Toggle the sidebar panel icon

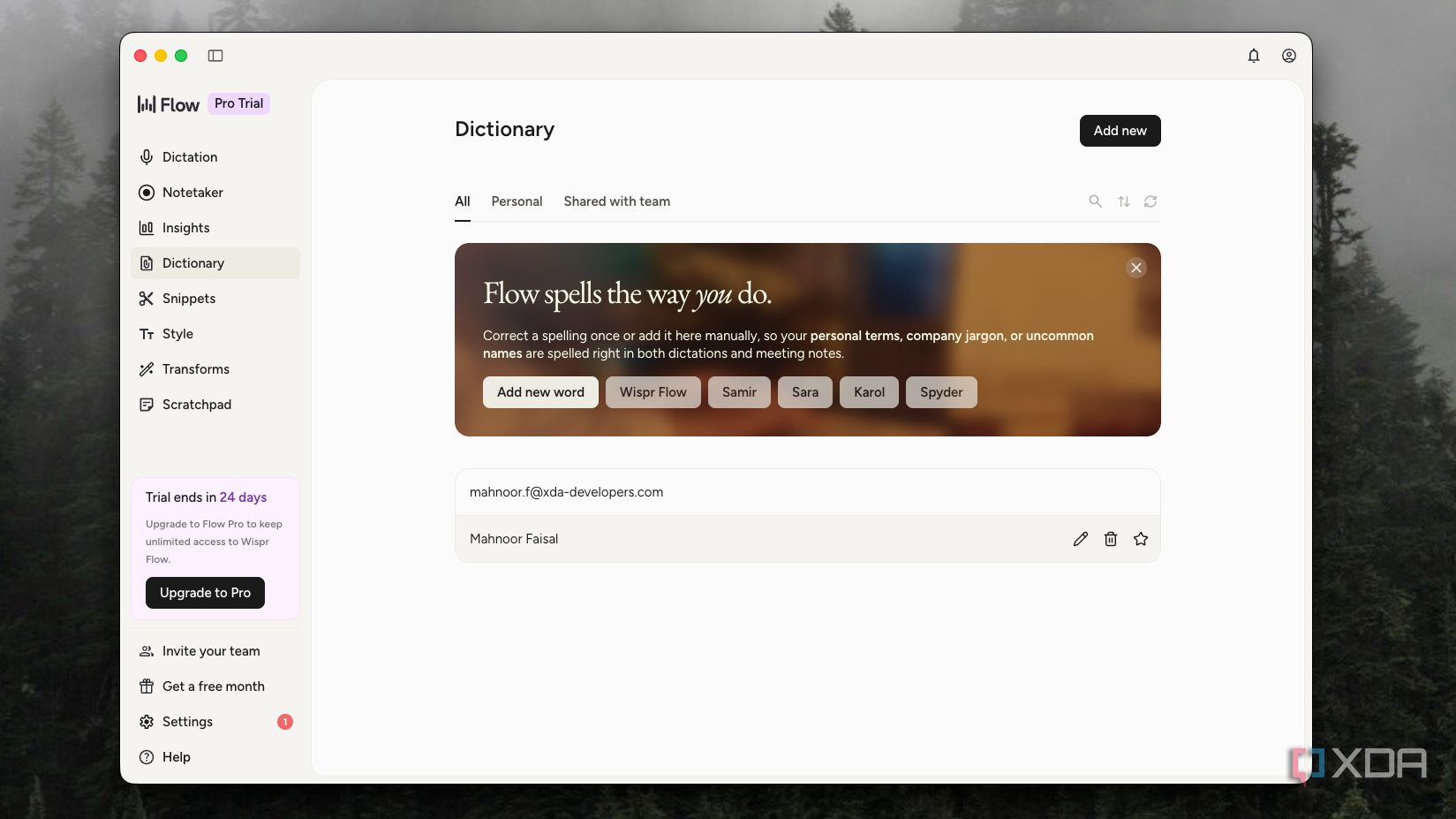pyautogui.click(x=215, y=56)
